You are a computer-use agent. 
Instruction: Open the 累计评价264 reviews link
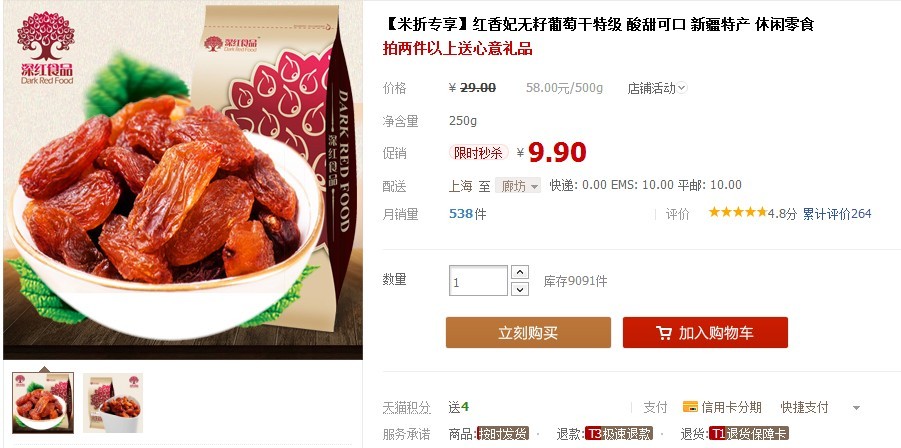[837, 214]
